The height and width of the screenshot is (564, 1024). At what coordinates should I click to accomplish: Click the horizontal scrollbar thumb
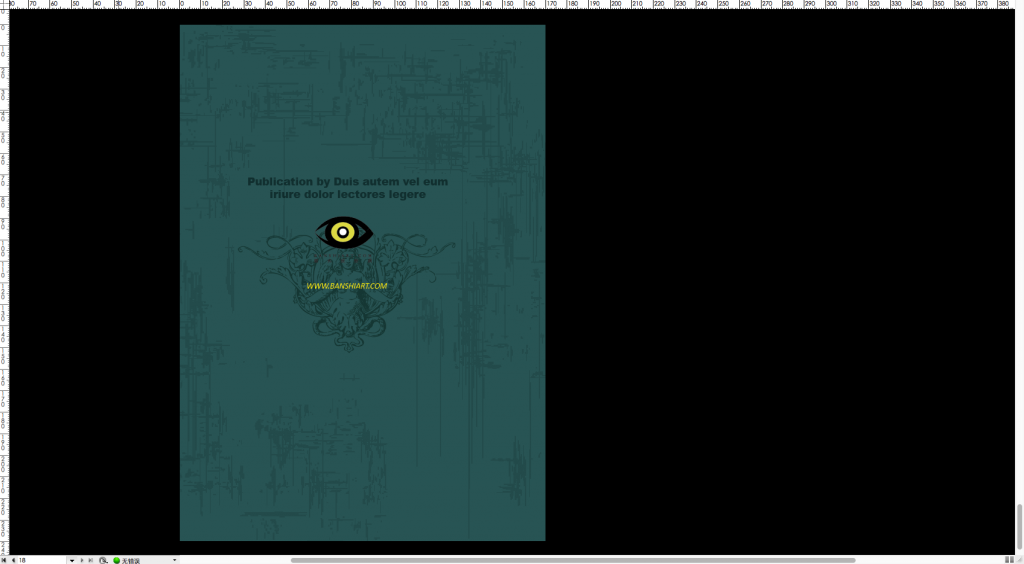point(572,560)
